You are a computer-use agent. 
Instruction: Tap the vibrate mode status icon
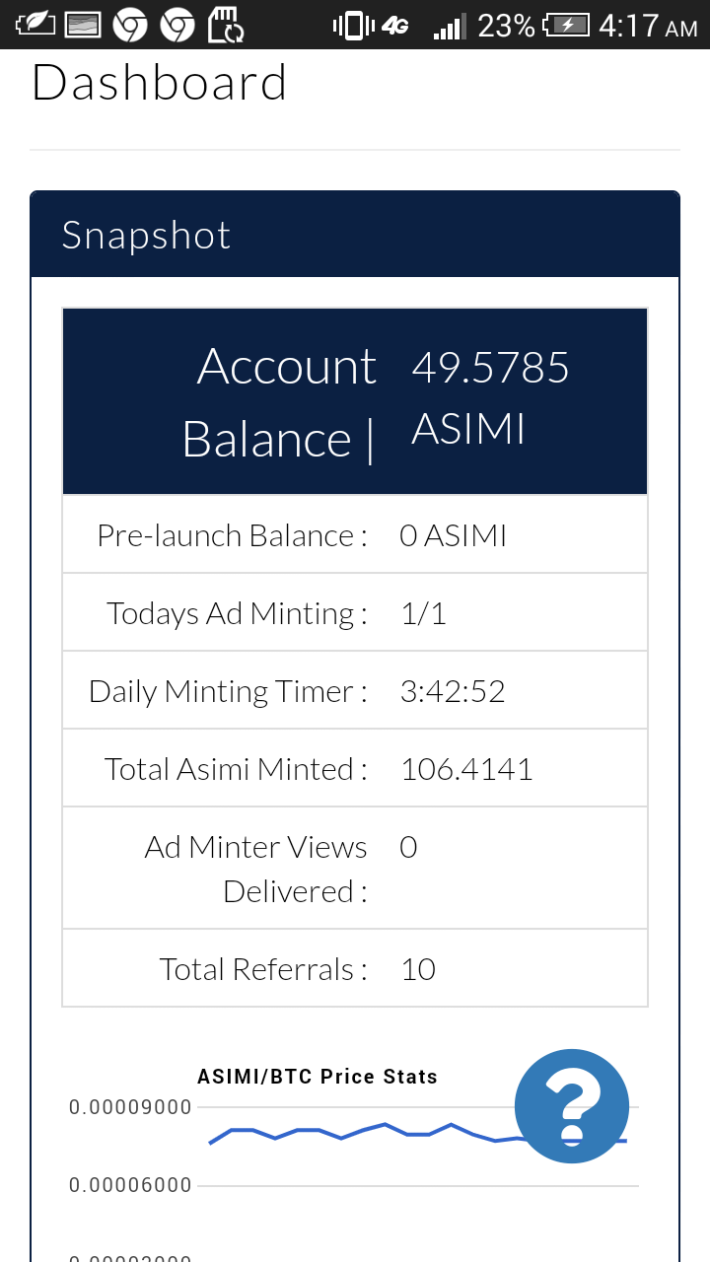click(353, 25)
